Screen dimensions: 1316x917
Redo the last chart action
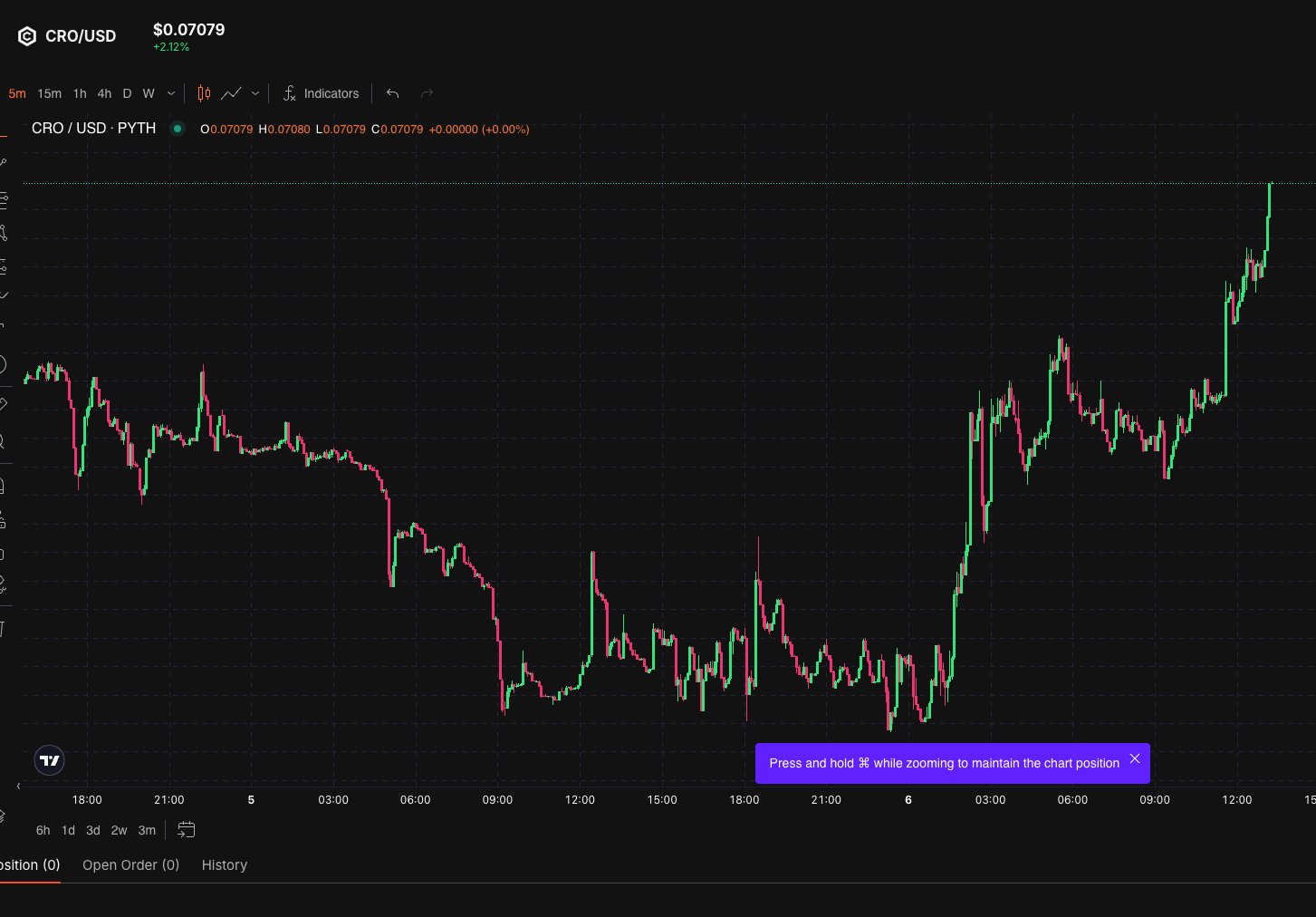pos(427,93)
